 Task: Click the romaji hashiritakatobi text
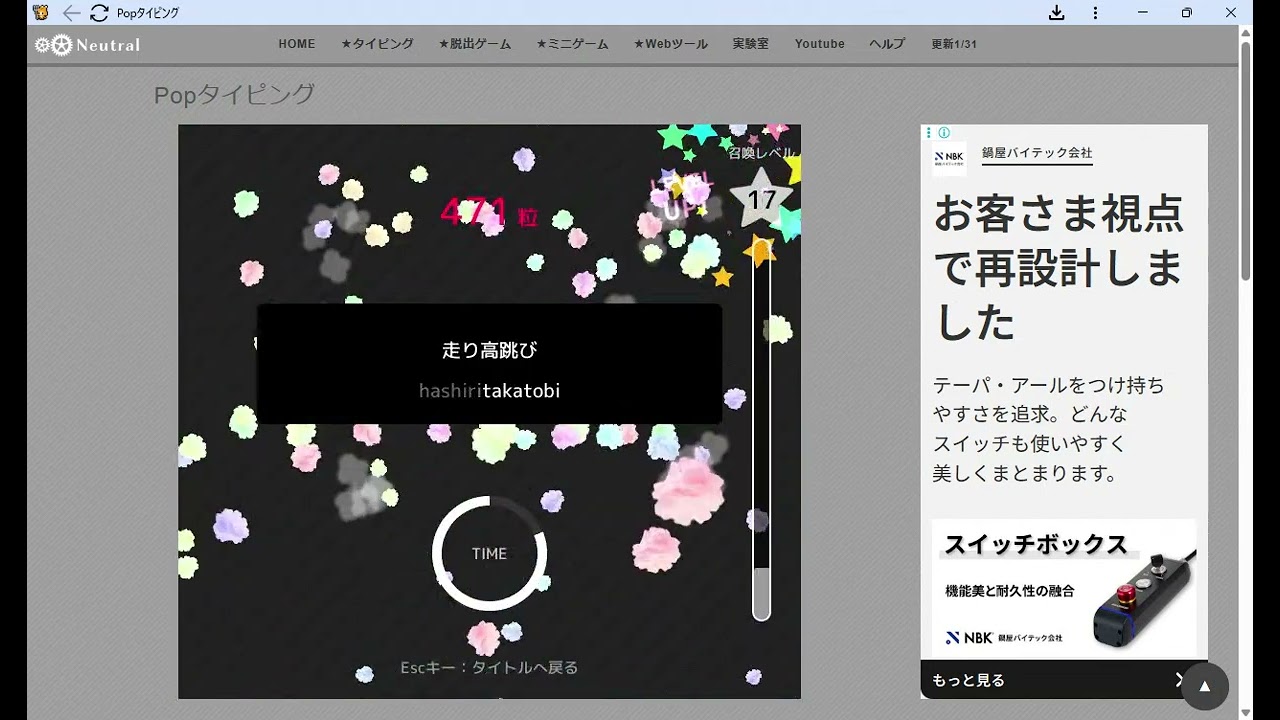click(x=489, y=391)
